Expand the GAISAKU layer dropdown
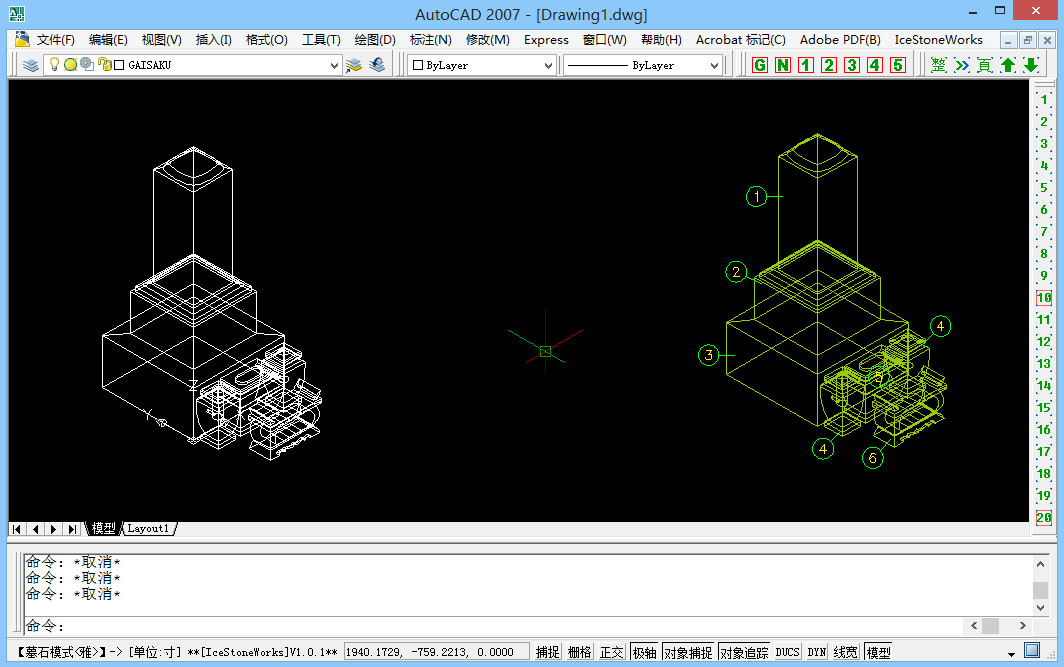This screenshot has height=667, width=1064. (334, 65)
